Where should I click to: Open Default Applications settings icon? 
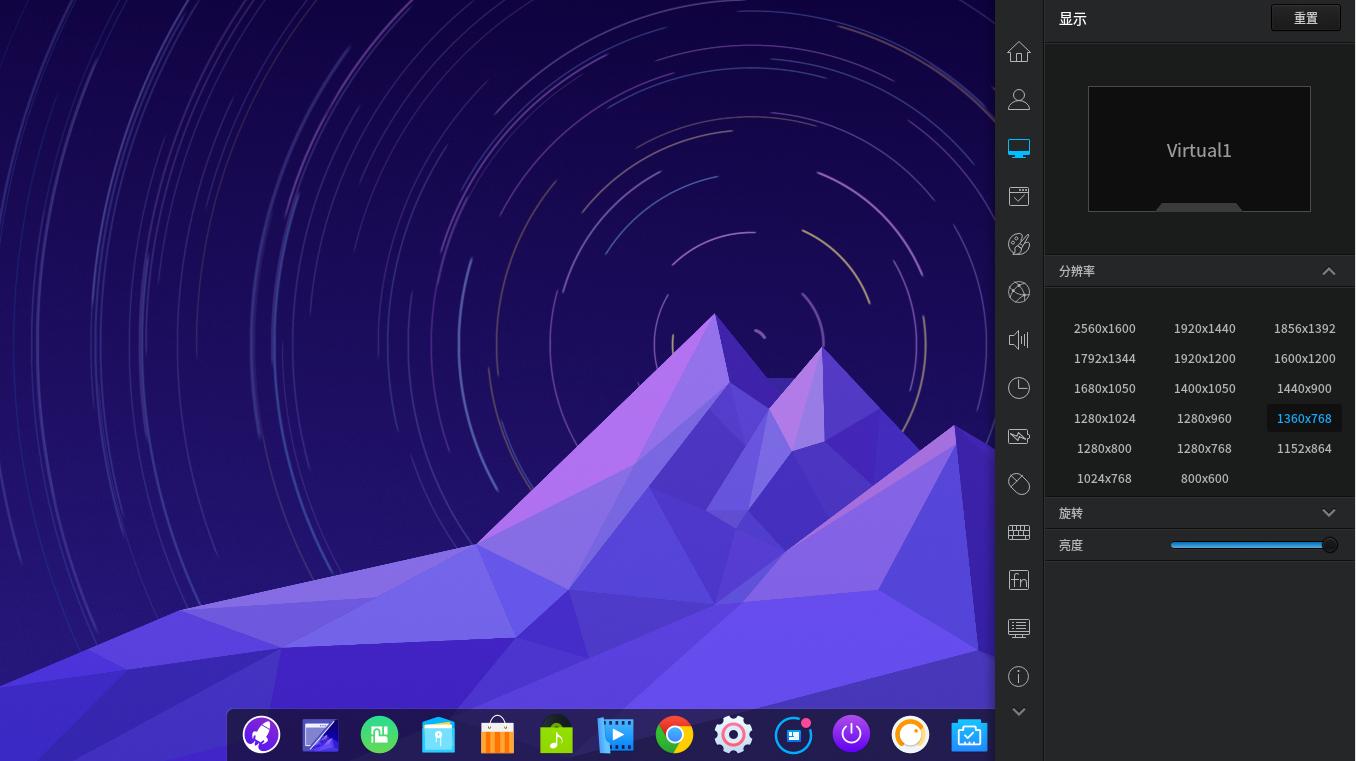click(1018, 196)
